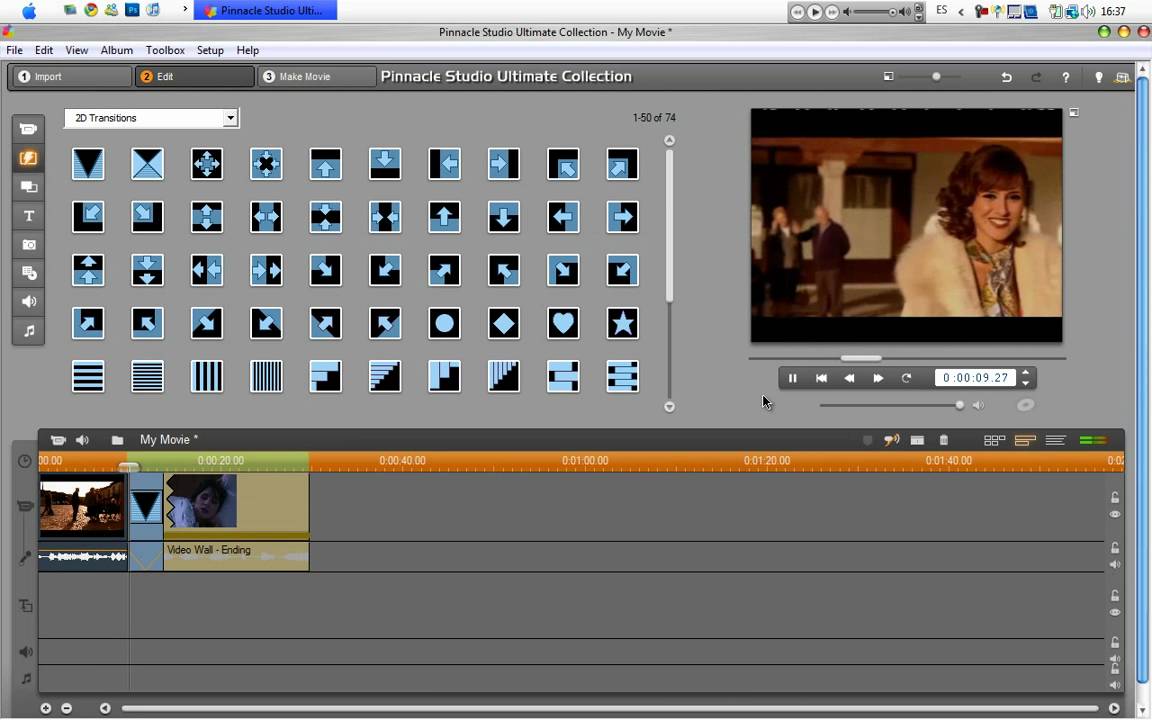Click the lightbulb tips icon

click(x=1099, y=77)
